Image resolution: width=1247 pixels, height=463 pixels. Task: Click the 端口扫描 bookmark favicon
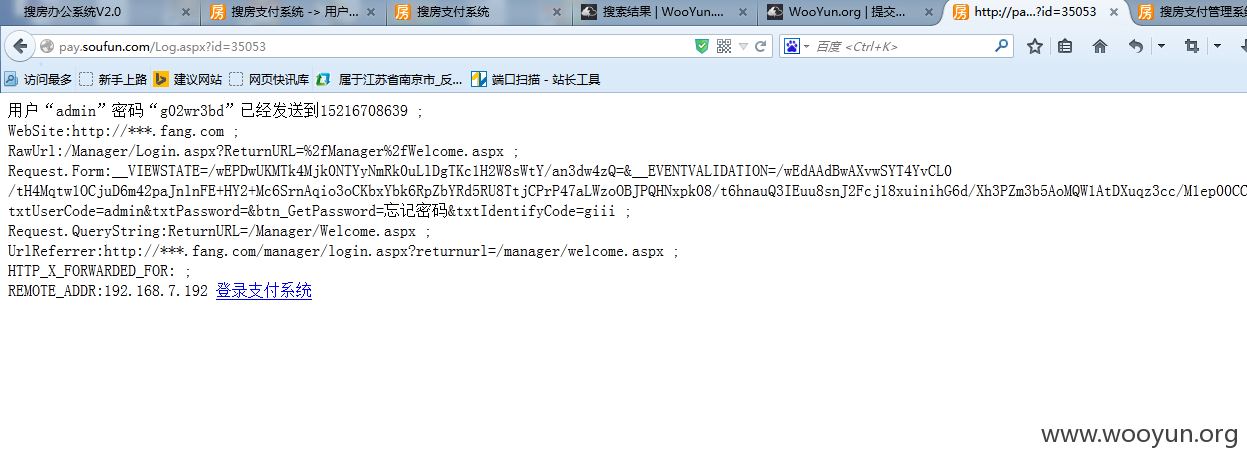coord(479,79)
